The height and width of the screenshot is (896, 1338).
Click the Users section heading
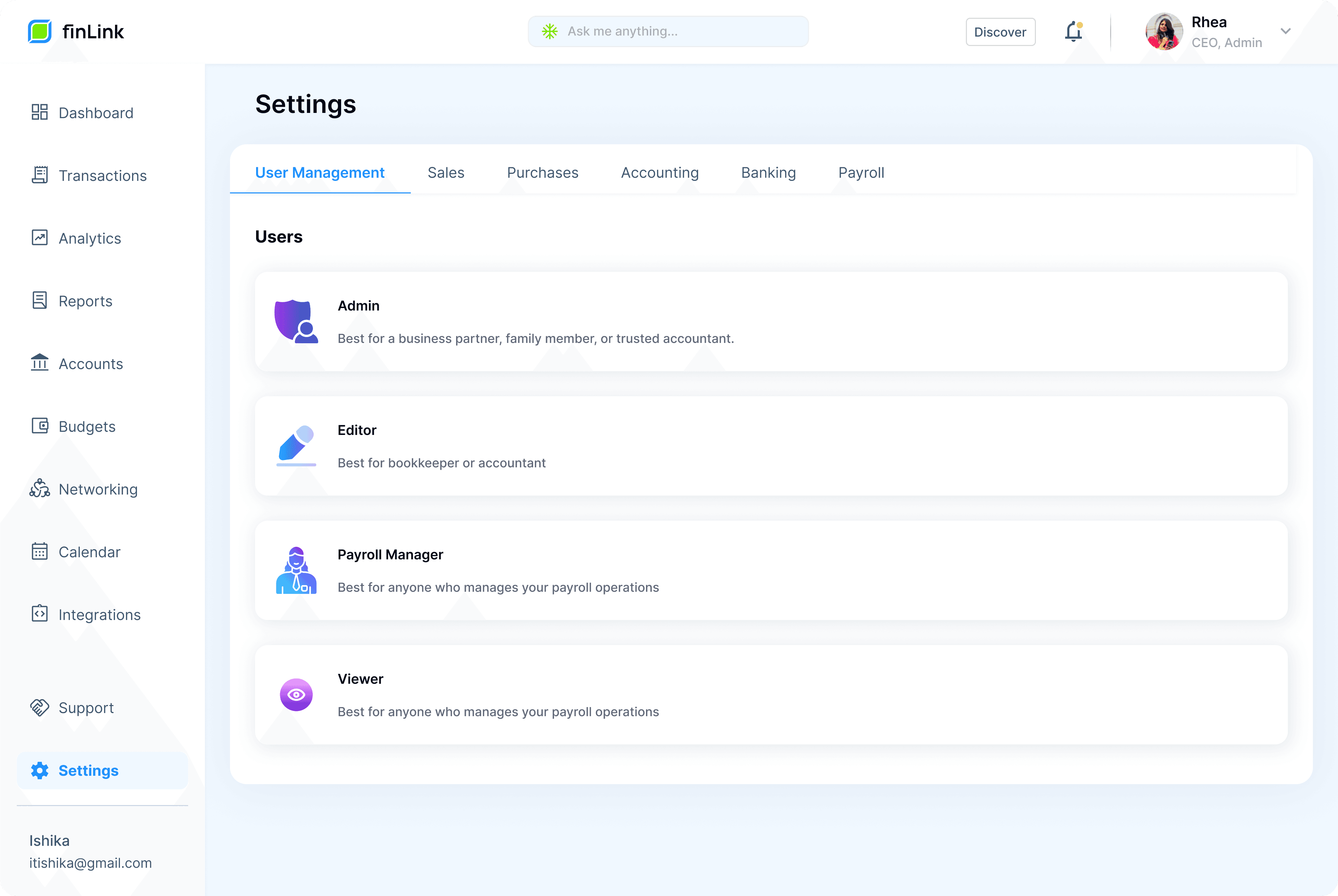(x=279, y=237)
